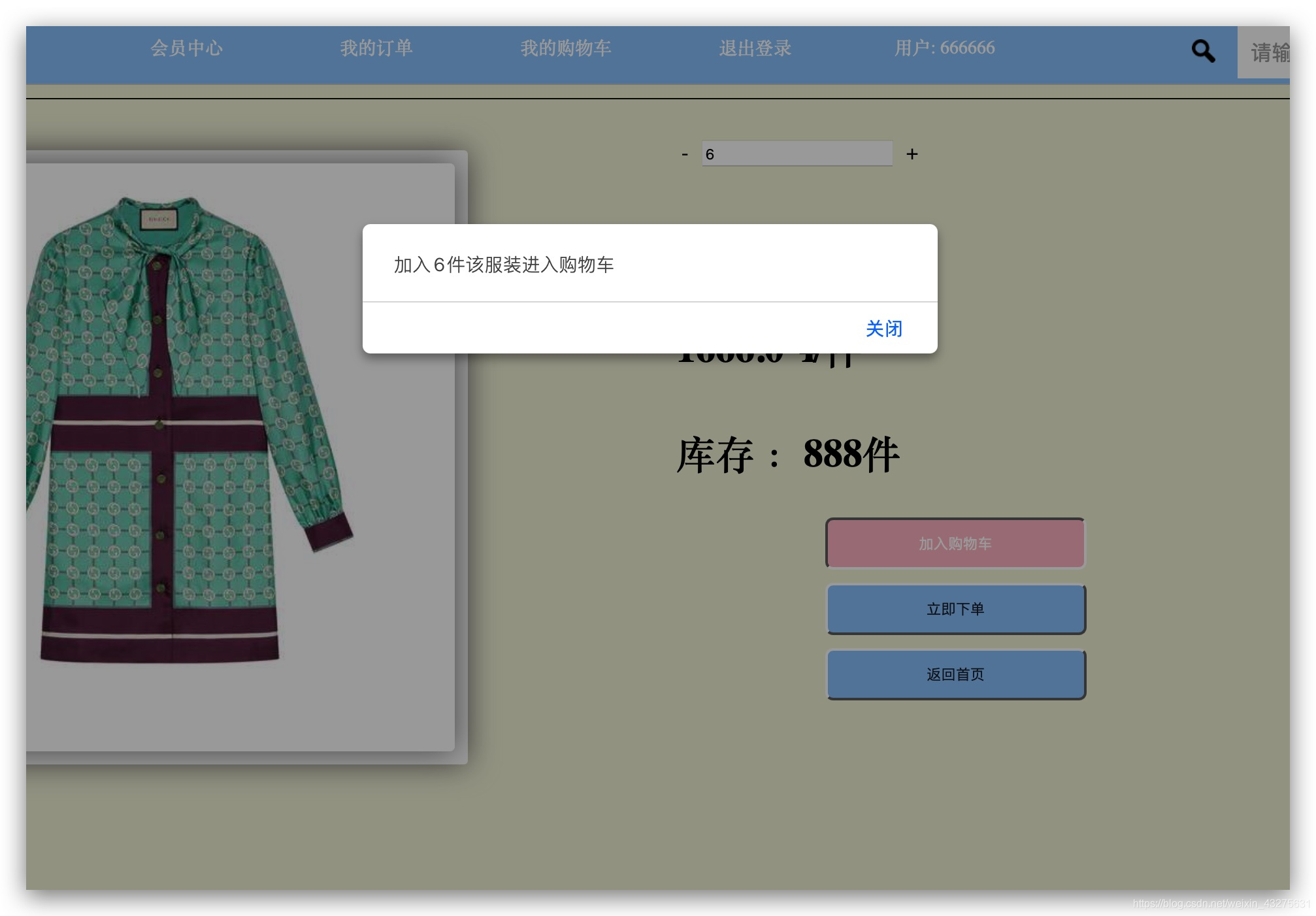Click the 立即下单 button

(x=955, y=609)
